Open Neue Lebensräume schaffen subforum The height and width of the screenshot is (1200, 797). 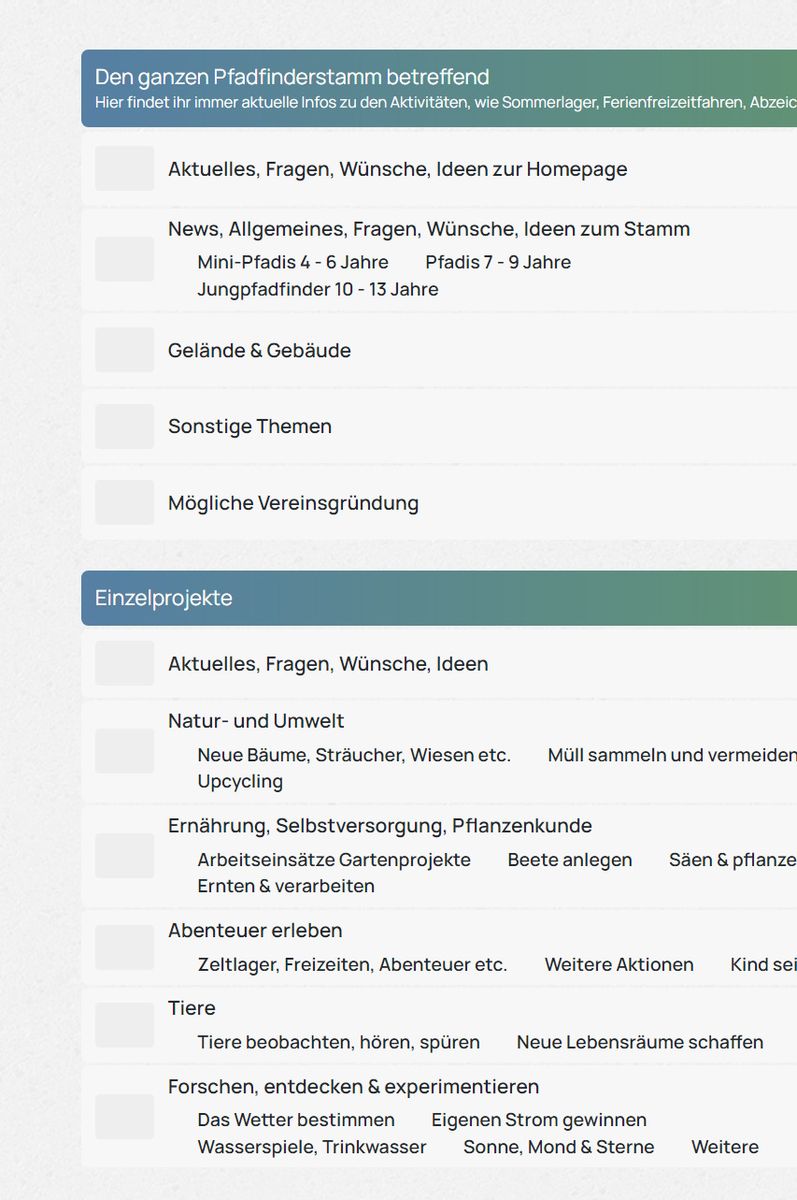pyautogui.click(x=640, y=1042)
